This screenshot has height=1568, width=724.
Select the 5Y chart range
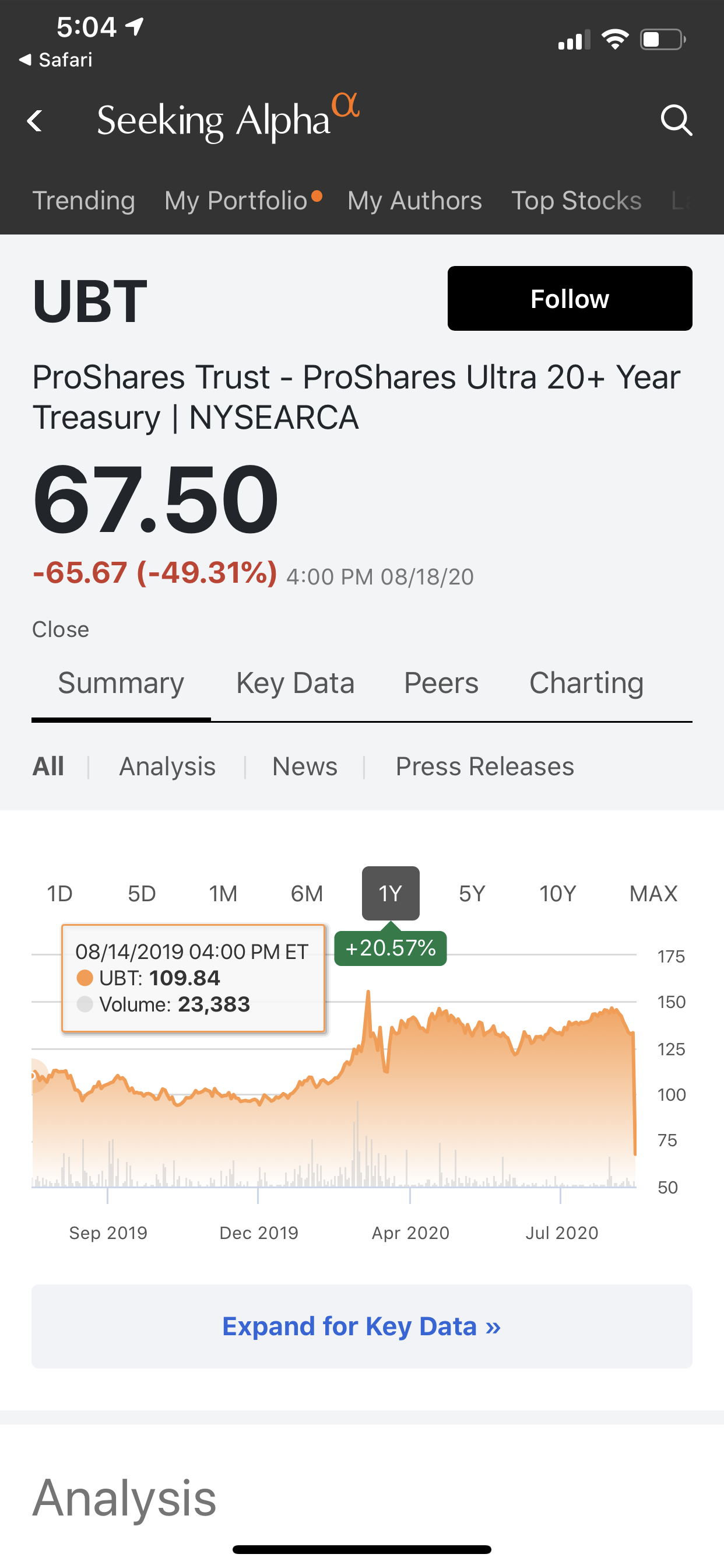472,893
